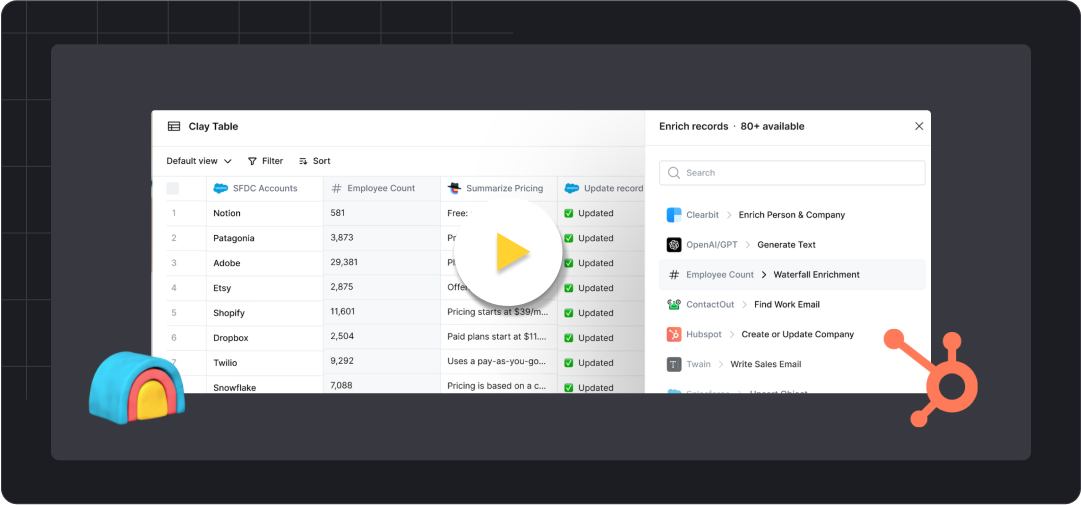Click employee count 11,601
The width and height of the screenshot is (1081, 505).
pos(381,313)
